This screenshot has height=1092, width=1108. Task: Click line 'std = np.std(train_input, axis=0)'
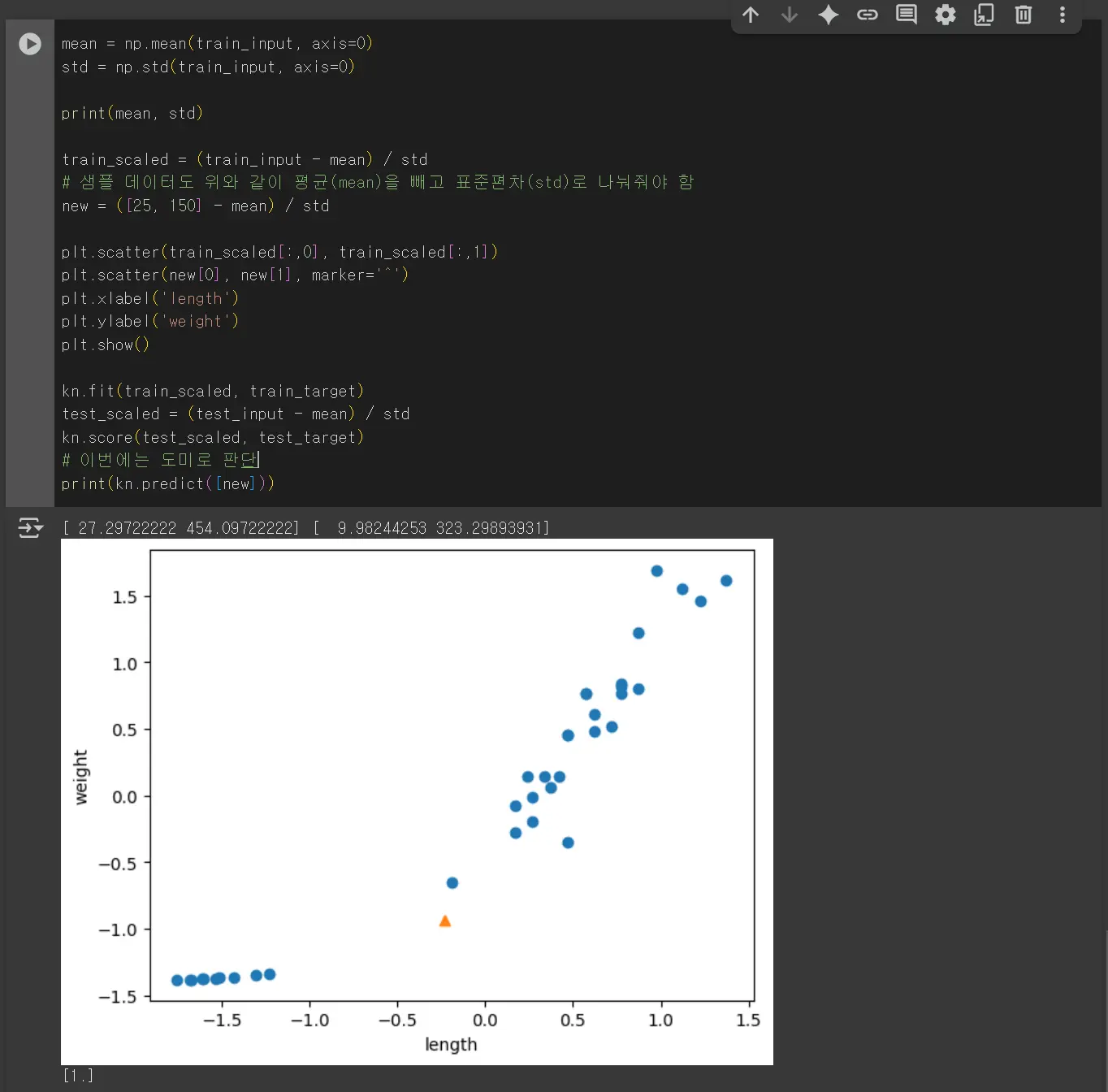(208, 67)
